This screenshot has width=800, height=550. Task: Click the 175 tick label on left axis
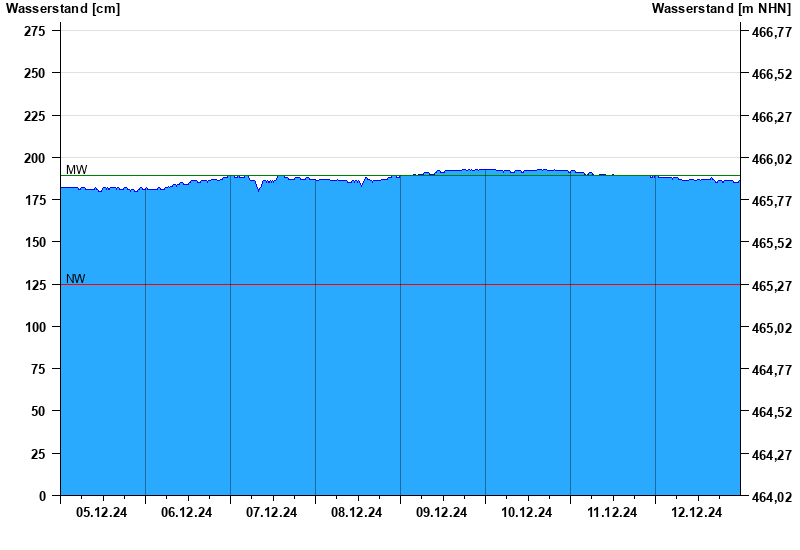pyautogui.click(x=35, y=201)
